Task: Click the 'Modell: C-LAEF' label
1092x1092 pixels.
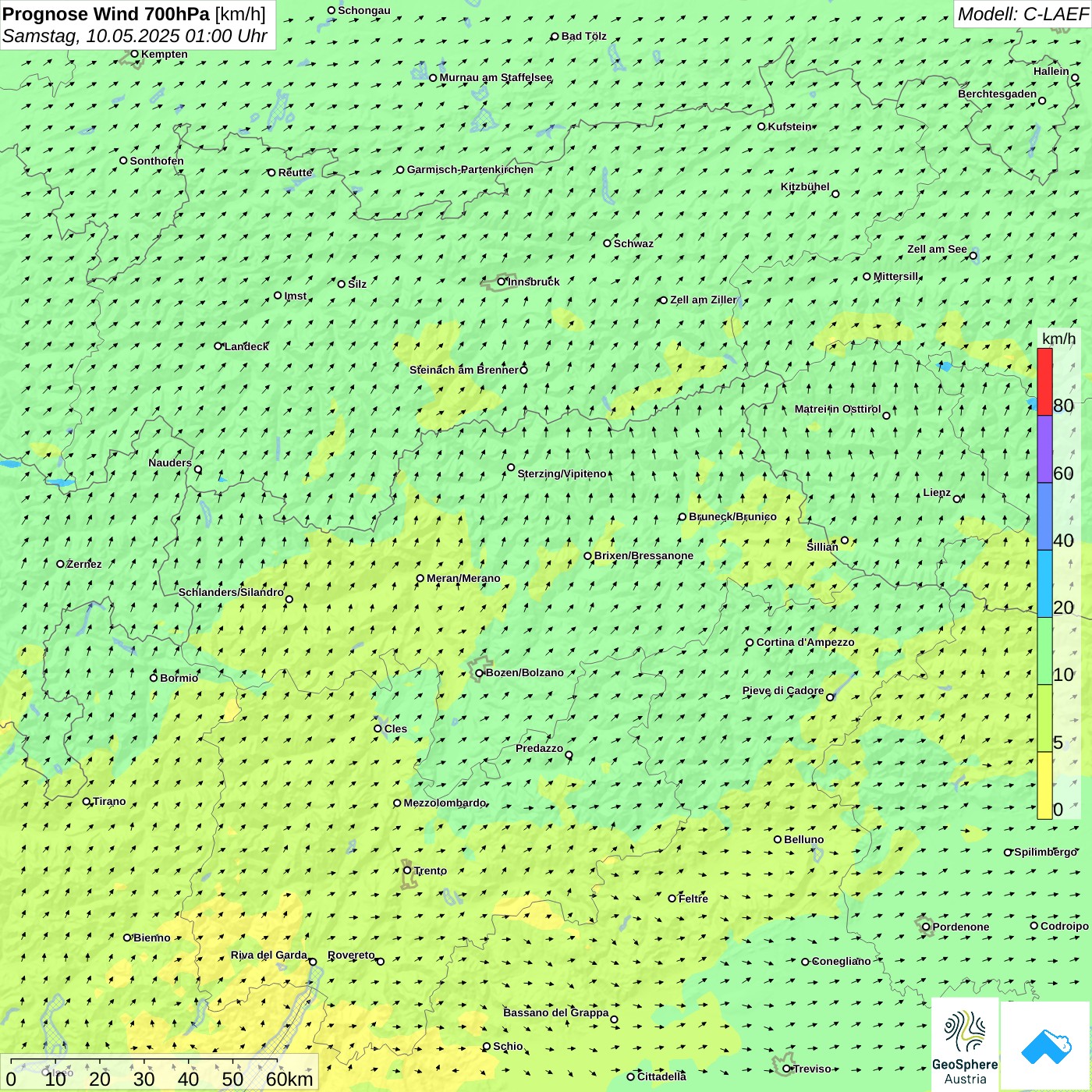Action: [x=1022, y=14]
